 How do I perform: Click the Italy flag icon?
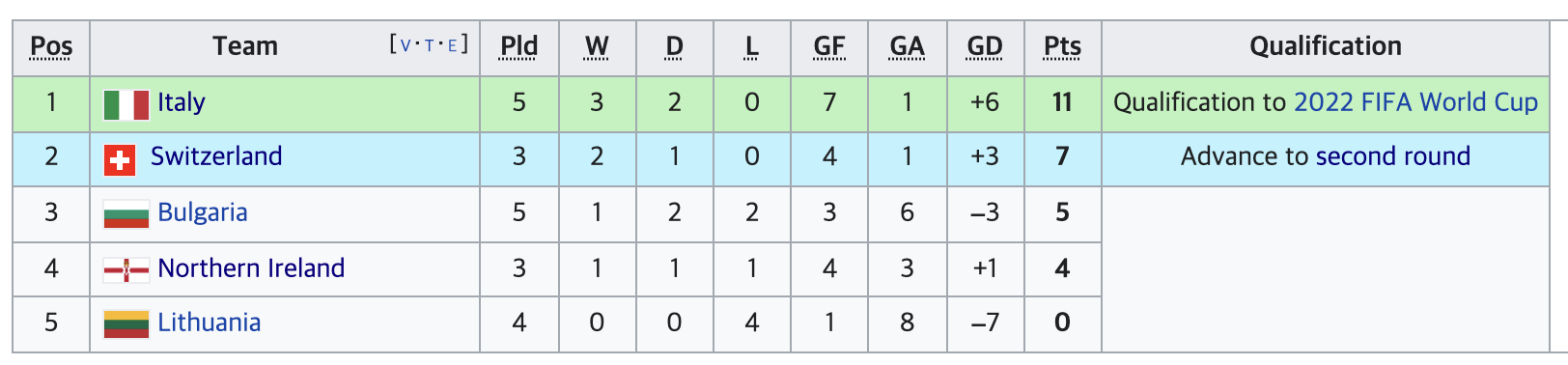[x=126, y=104]
